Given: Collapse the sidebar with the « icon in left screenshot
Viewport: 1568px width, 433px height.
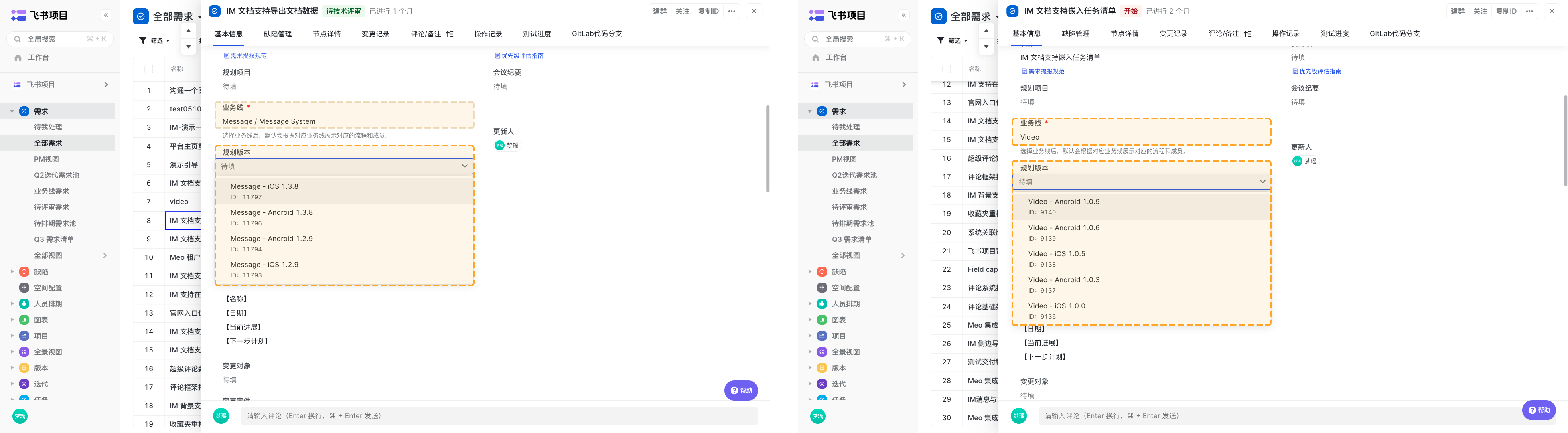Looking at the screenshot, I should click(106, 15).
